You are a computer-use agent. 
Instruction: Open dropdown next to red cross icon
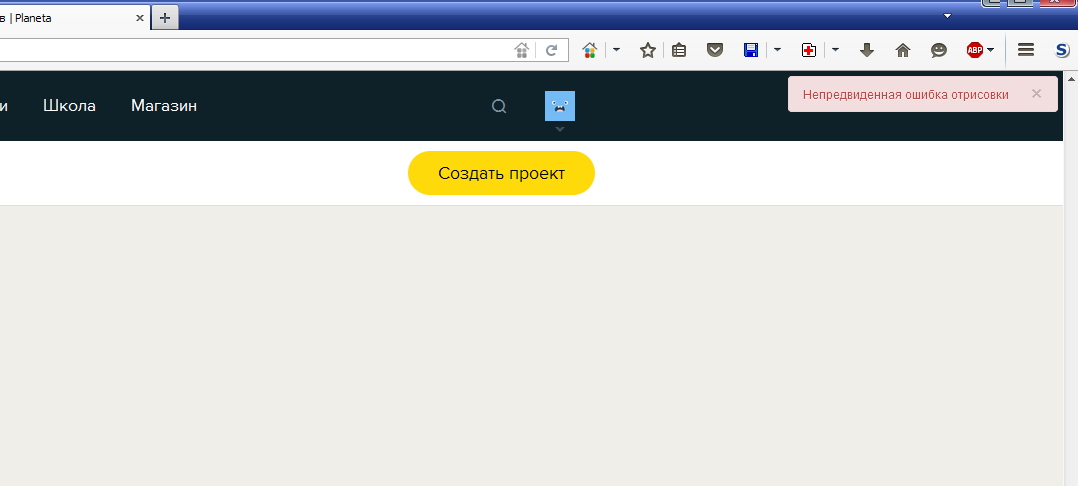(835, 49)
